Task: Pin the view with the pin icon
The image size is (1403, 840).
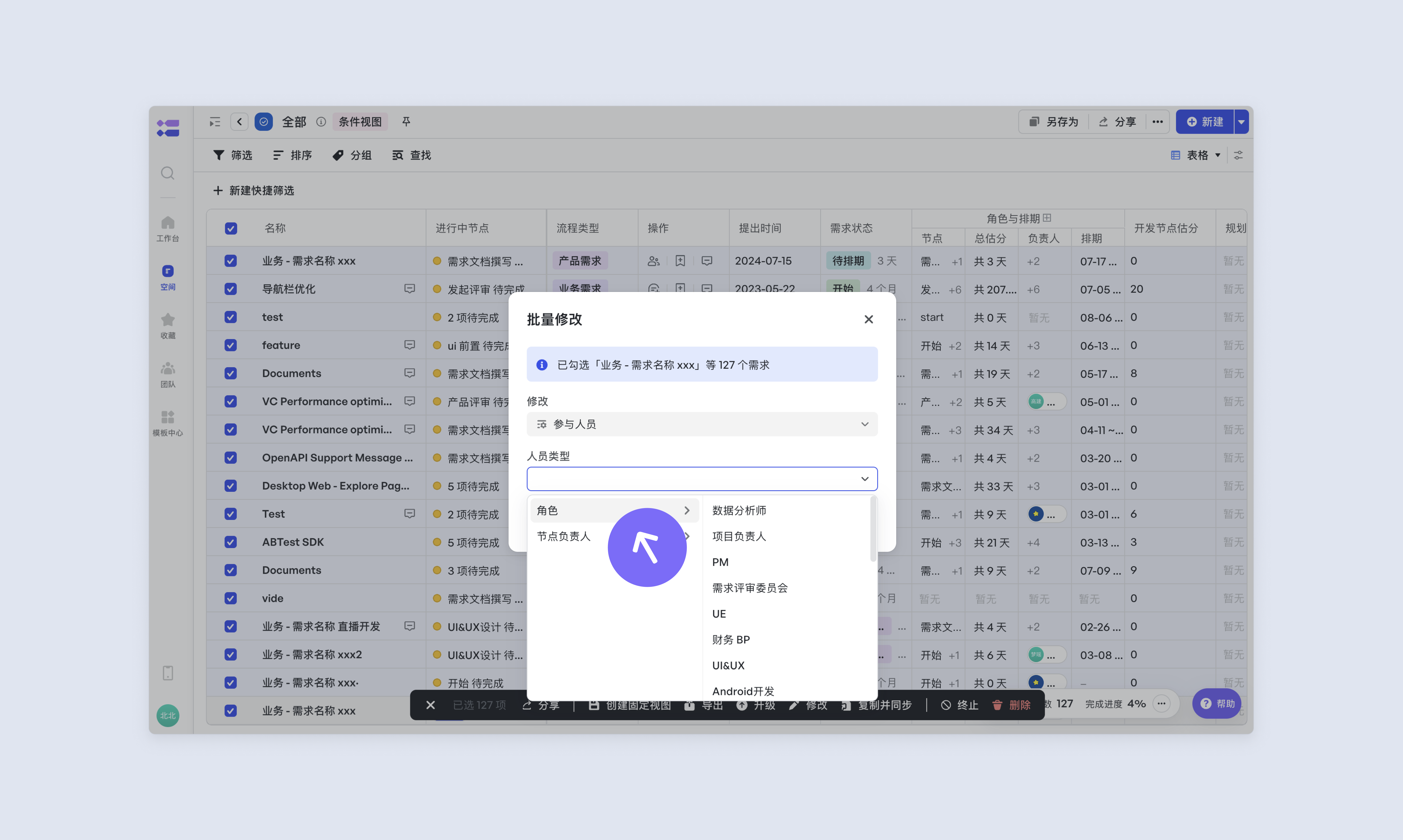Action: (x=406, y=122)
